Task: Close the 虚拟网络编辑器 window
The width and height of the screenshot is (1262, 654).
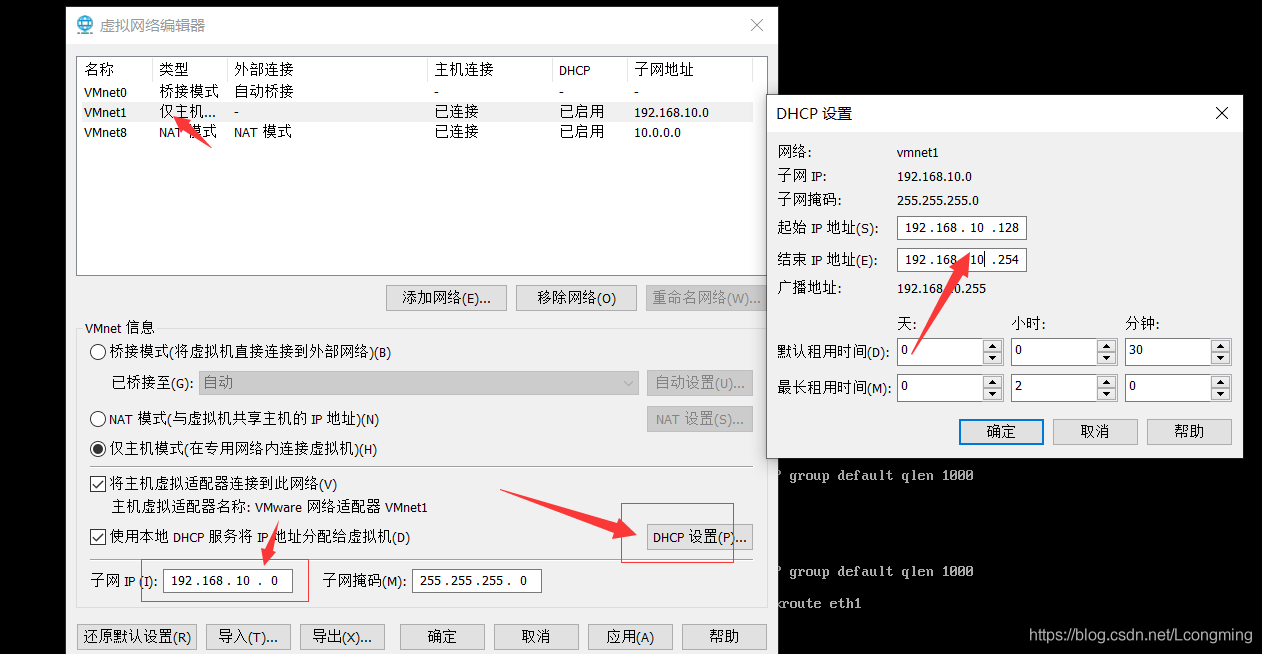Action: pos(755,24)
